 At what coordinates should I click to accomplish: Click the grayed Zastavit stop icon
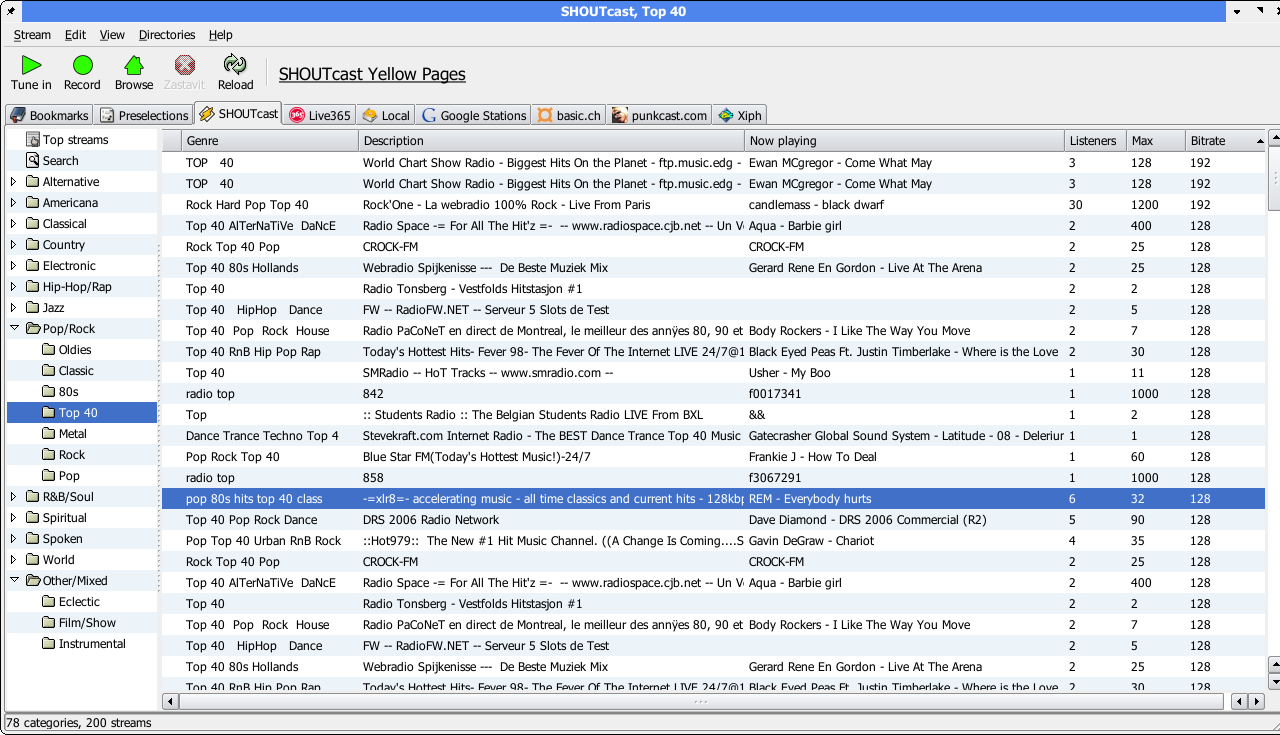point(184,65)
